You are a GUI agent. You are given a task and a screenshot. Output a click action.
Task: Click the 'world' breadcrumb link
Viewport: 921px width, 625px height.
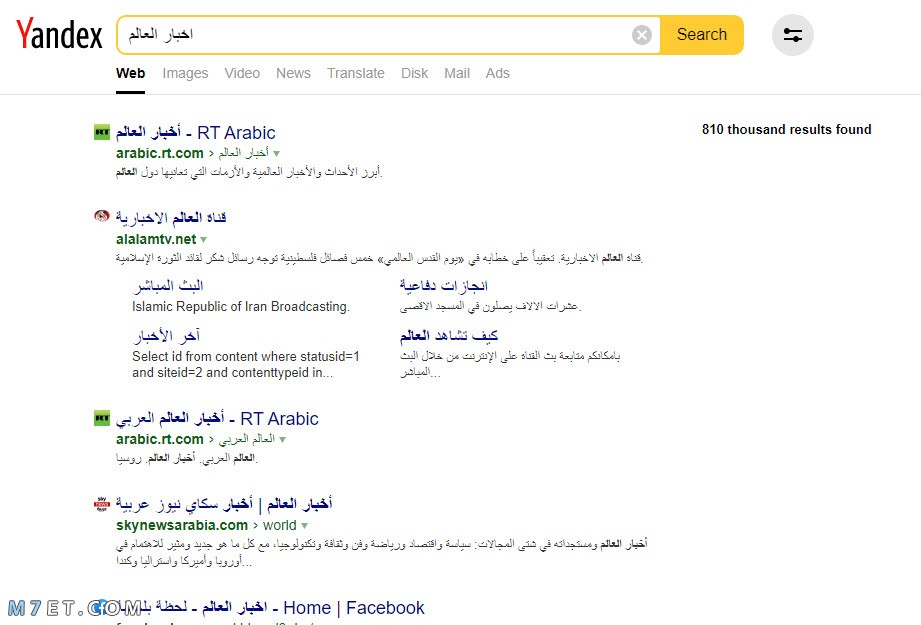[x=280, y=525]
